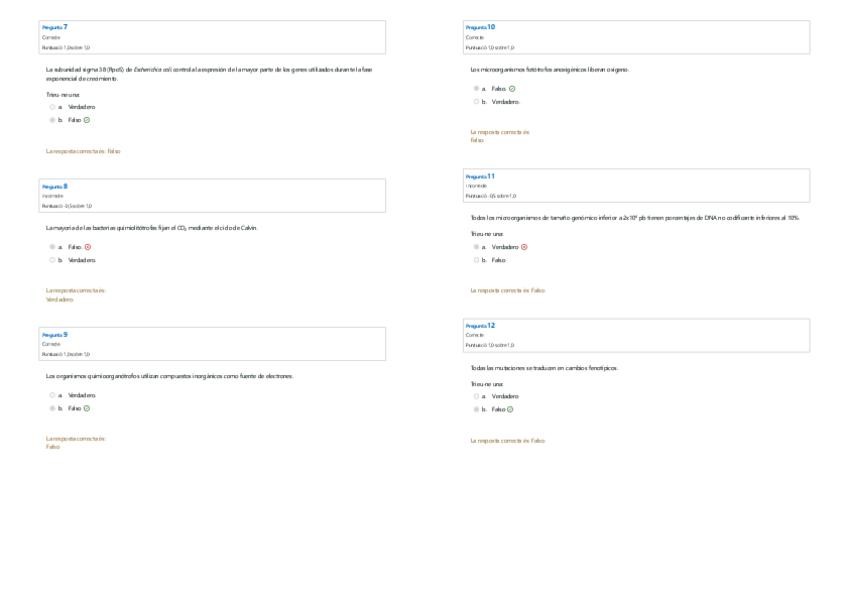This screenshot has height=600, width=848.
Task: Click the red cross icon in Pregunta 8
Action: (88, 246)
